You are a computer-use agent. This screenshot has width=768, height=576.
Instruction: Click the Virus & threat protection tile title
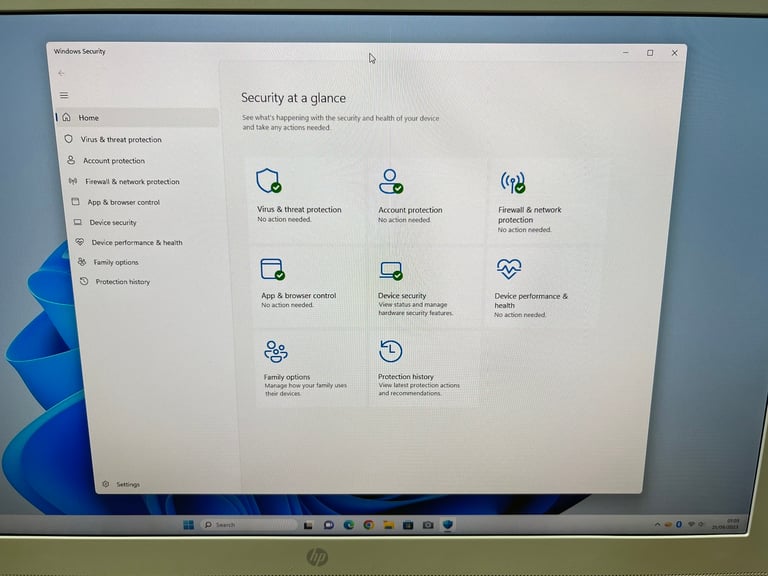tap(299, 209)
